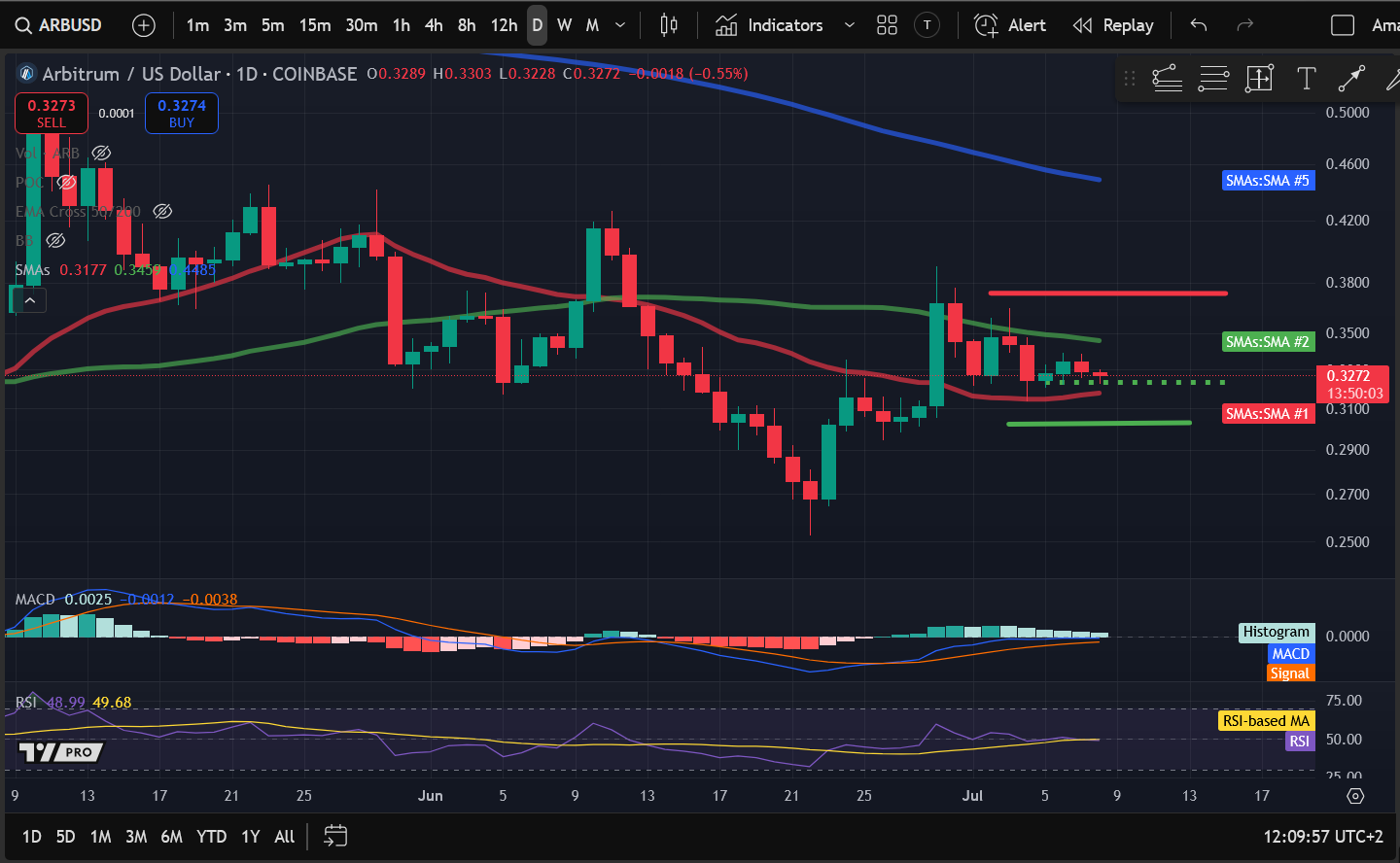Select the price range measure tool
This screenshot has width=1400, height=863.
1259,79
